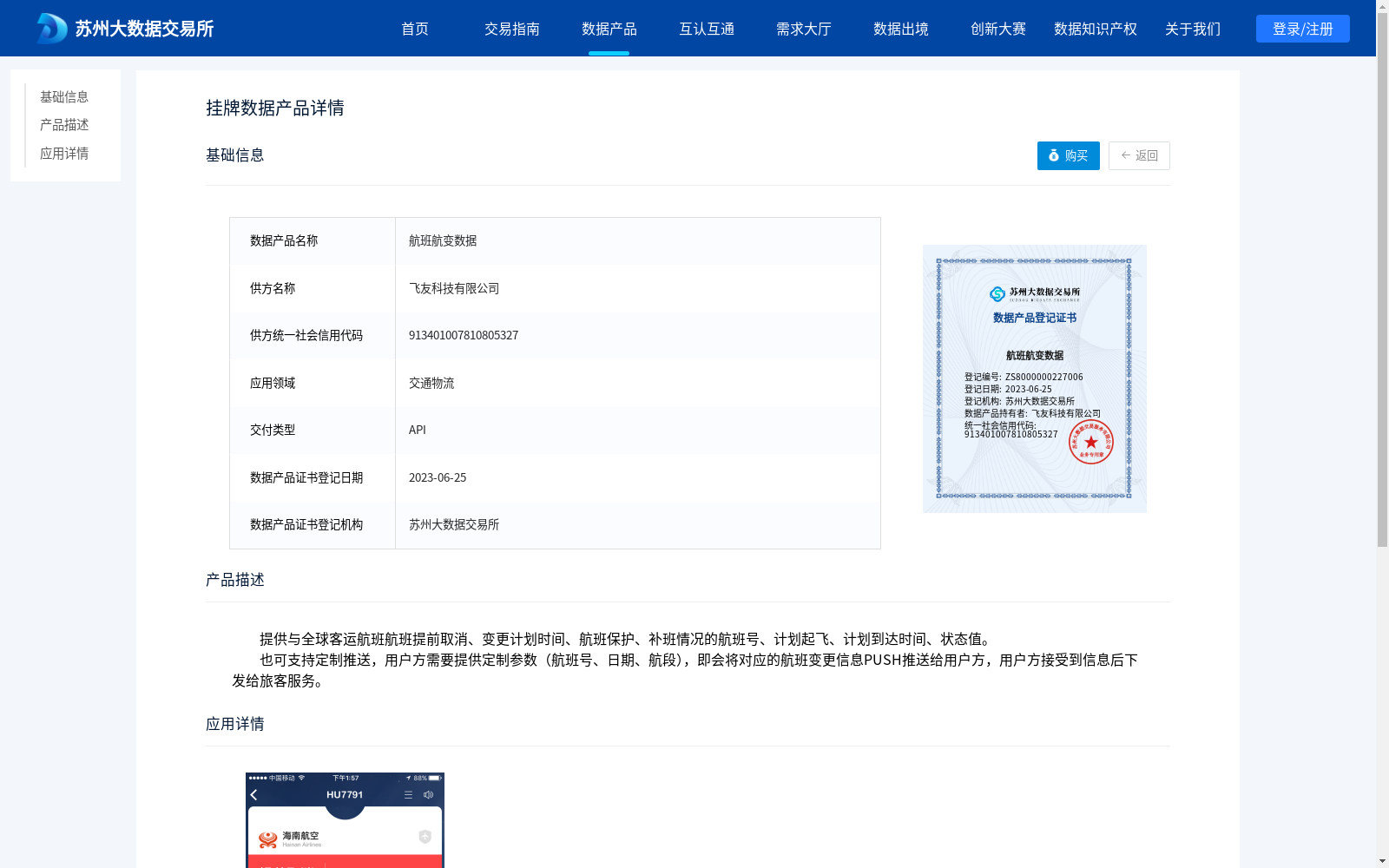Jump to 基础信息 in the sidebar
Image resolution: width=1389 pixels, height=868 pixels.
(x=64, y=96)
